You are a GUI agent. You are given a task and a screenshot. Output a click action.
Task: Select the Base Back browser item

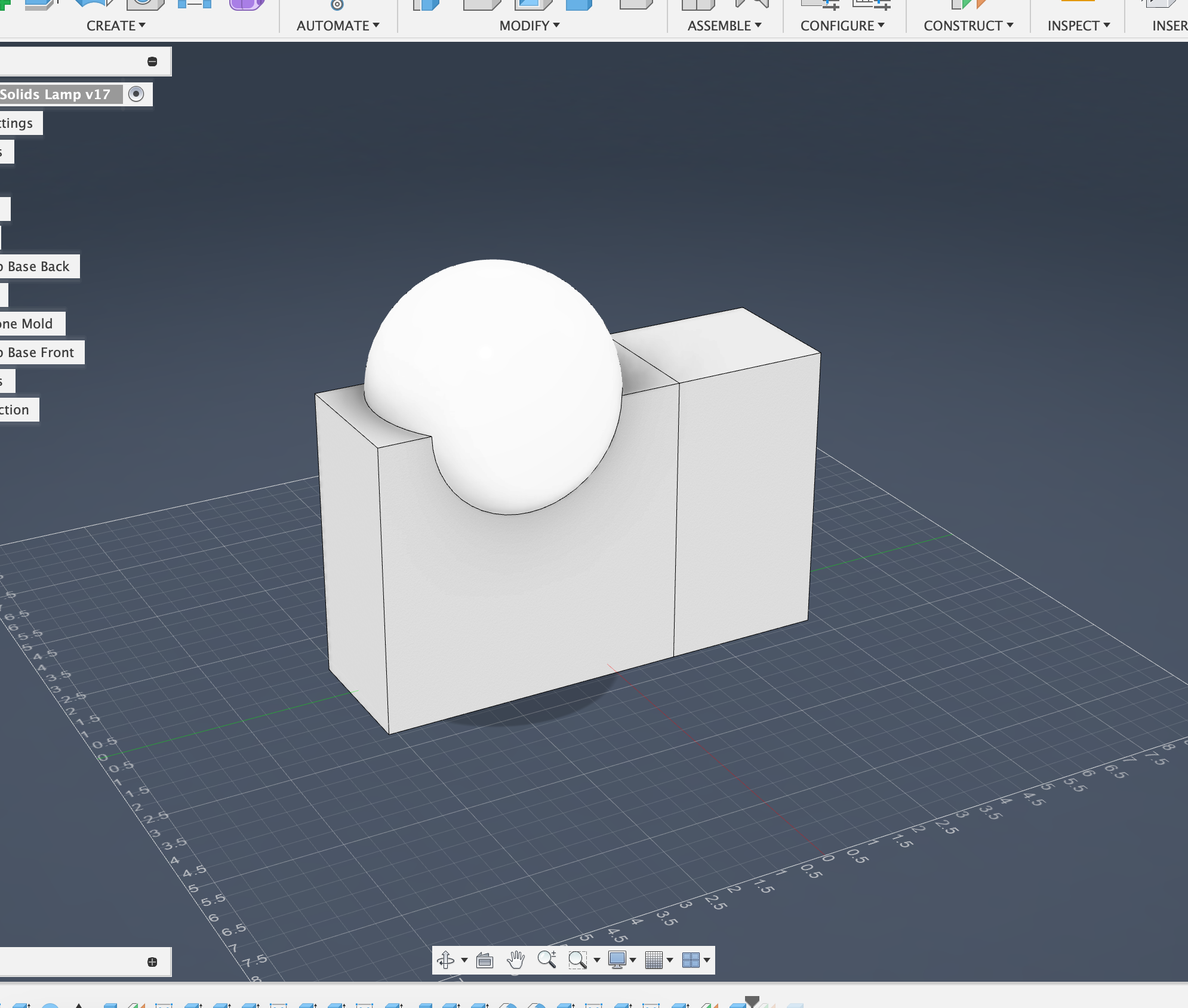(x=38, y=266)
